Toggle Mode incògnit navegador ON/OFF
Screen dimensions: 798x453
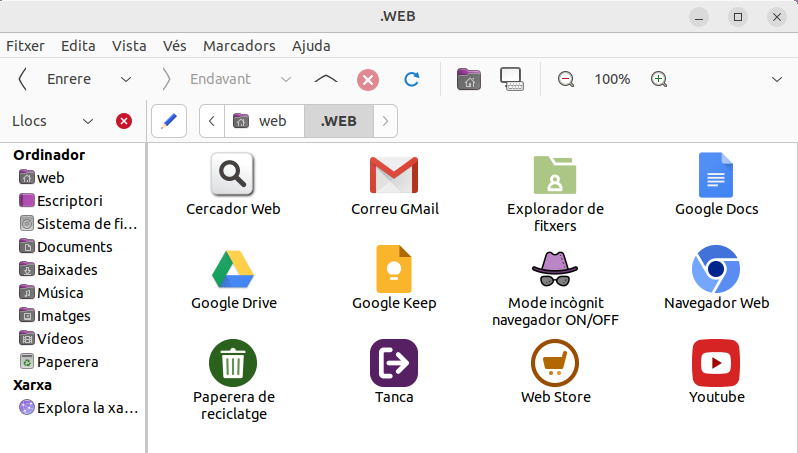[x=555, y=269]
